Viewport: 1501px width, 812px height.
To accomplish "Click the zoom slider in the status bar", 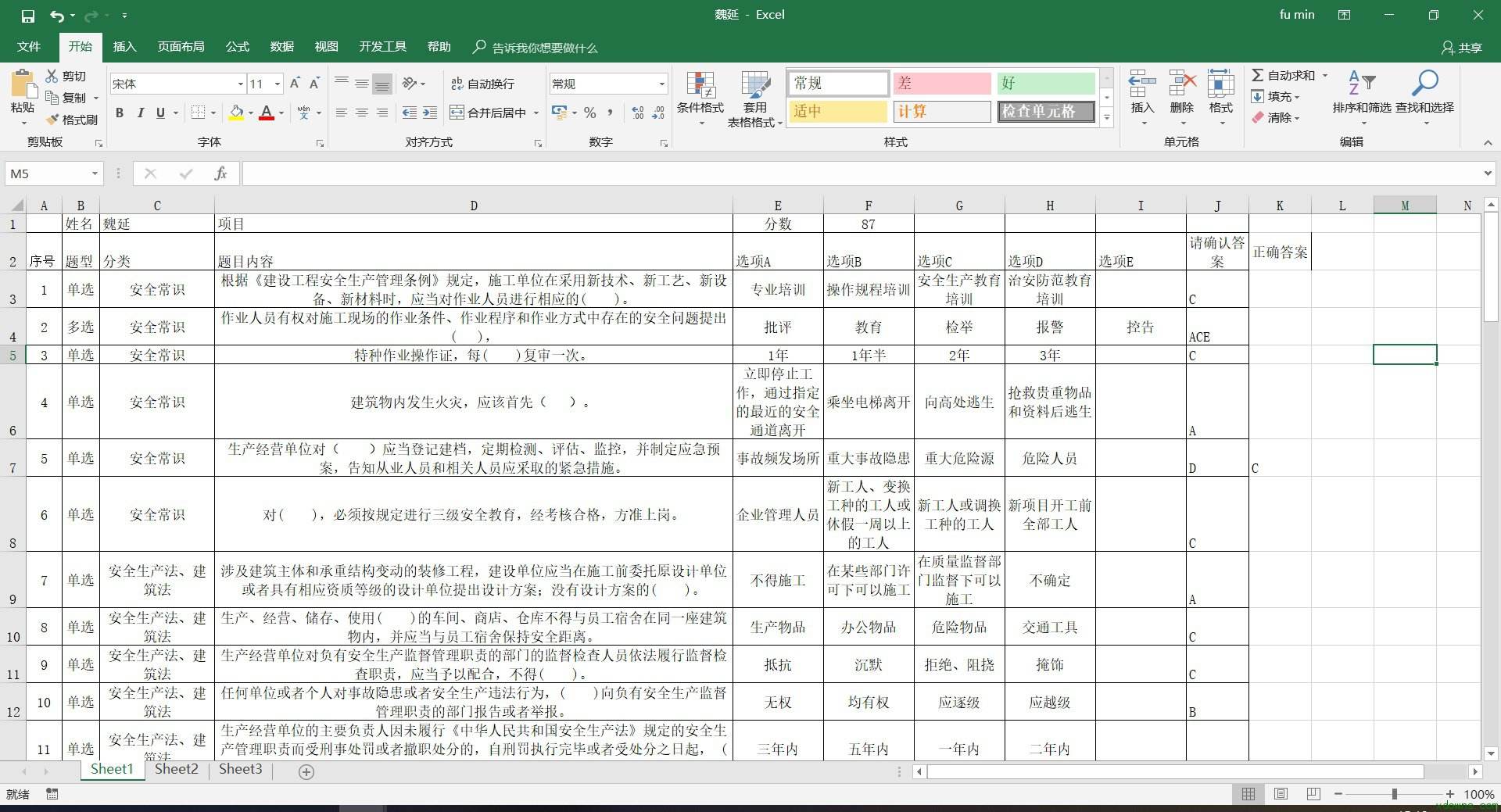I will 1394,794.
